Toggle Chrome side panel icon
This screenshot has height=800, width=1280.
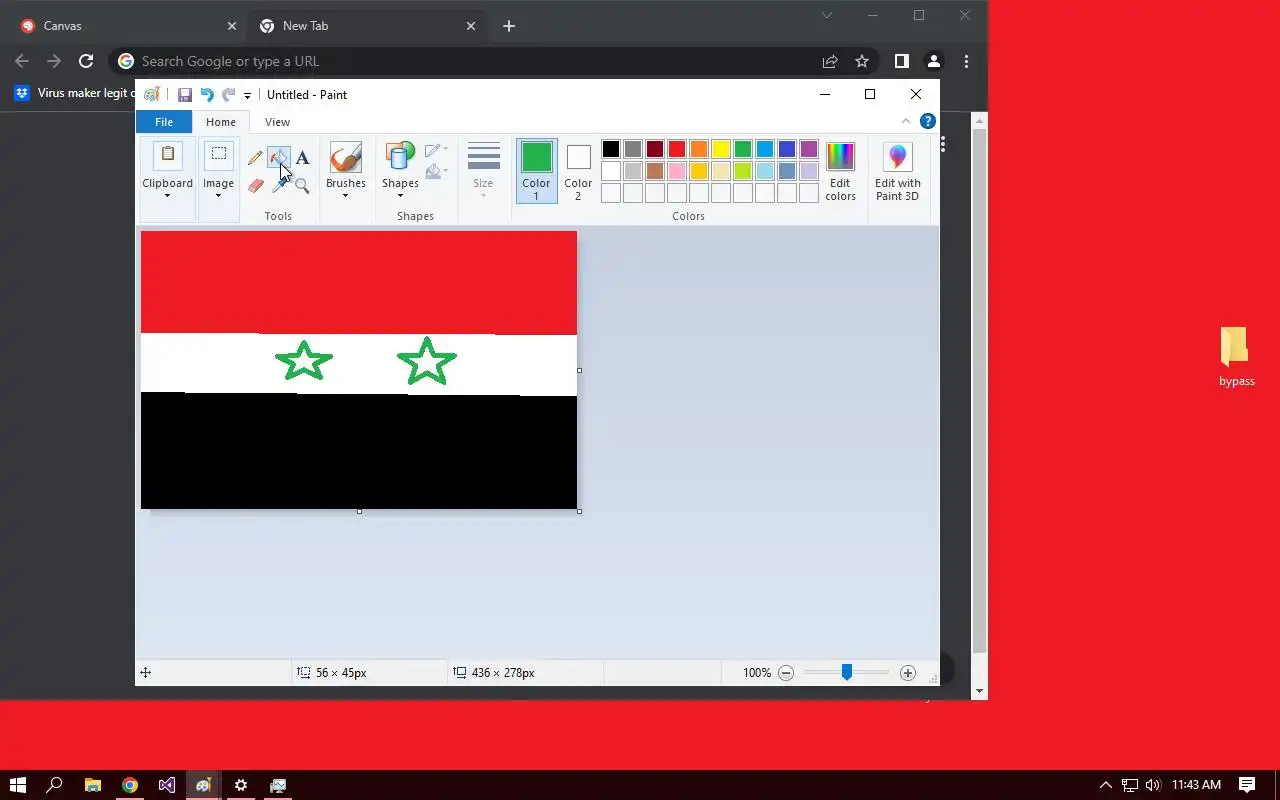pos(901,61)
